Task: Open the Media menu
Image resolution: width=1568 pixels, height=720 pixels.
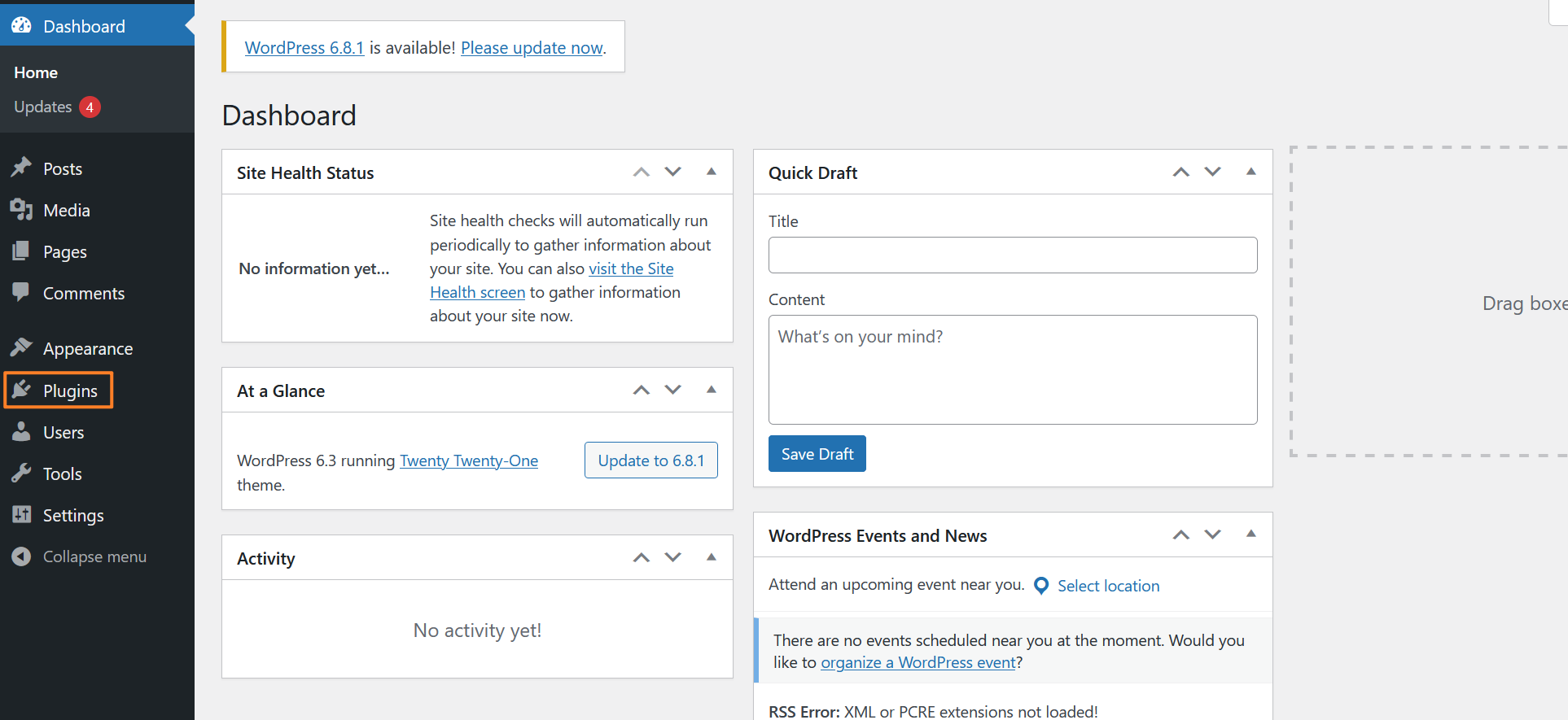Action: coord(97,210)
